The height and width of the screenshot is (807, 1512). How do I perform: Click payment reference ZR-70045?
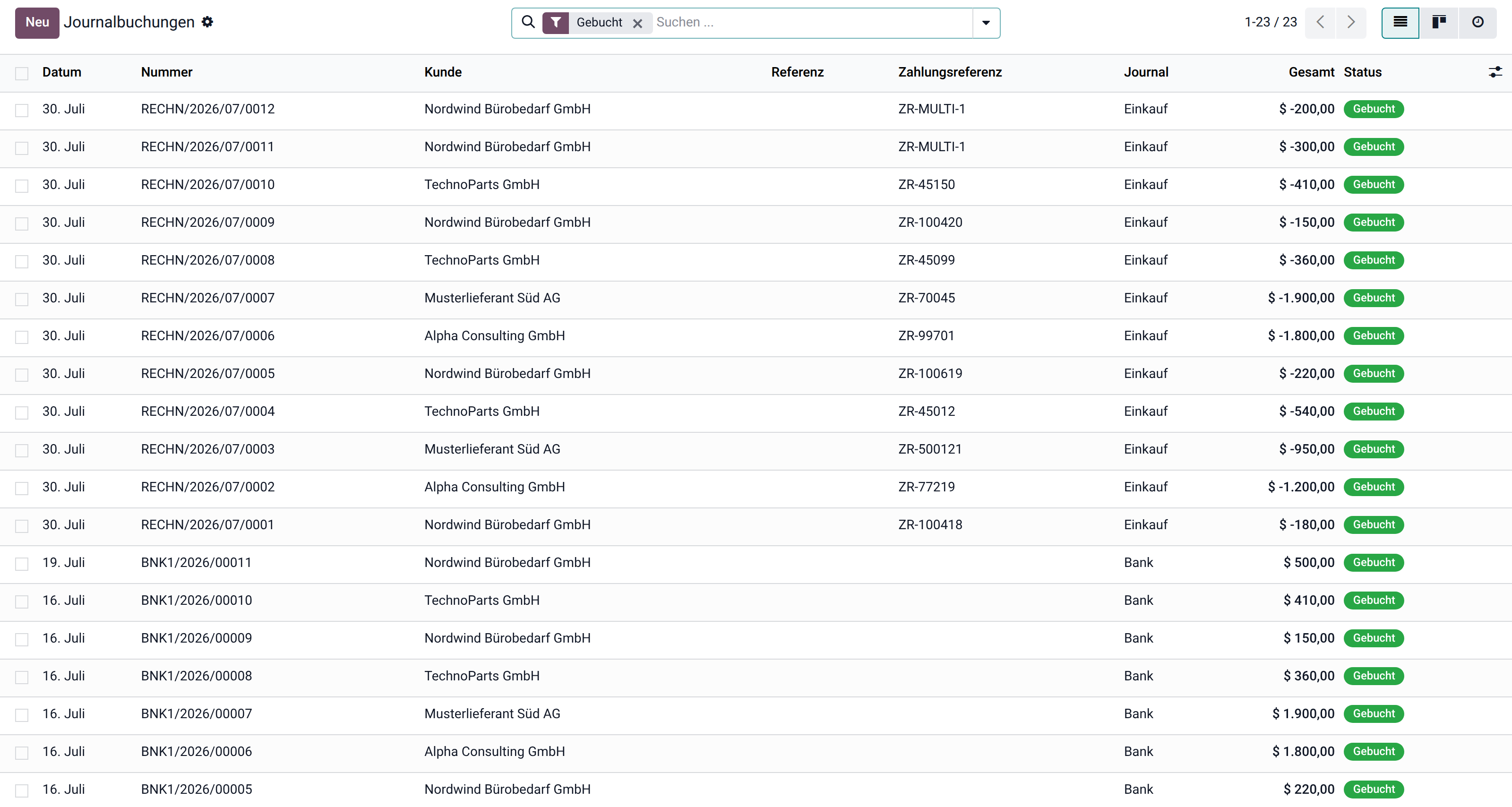point(926,298)
